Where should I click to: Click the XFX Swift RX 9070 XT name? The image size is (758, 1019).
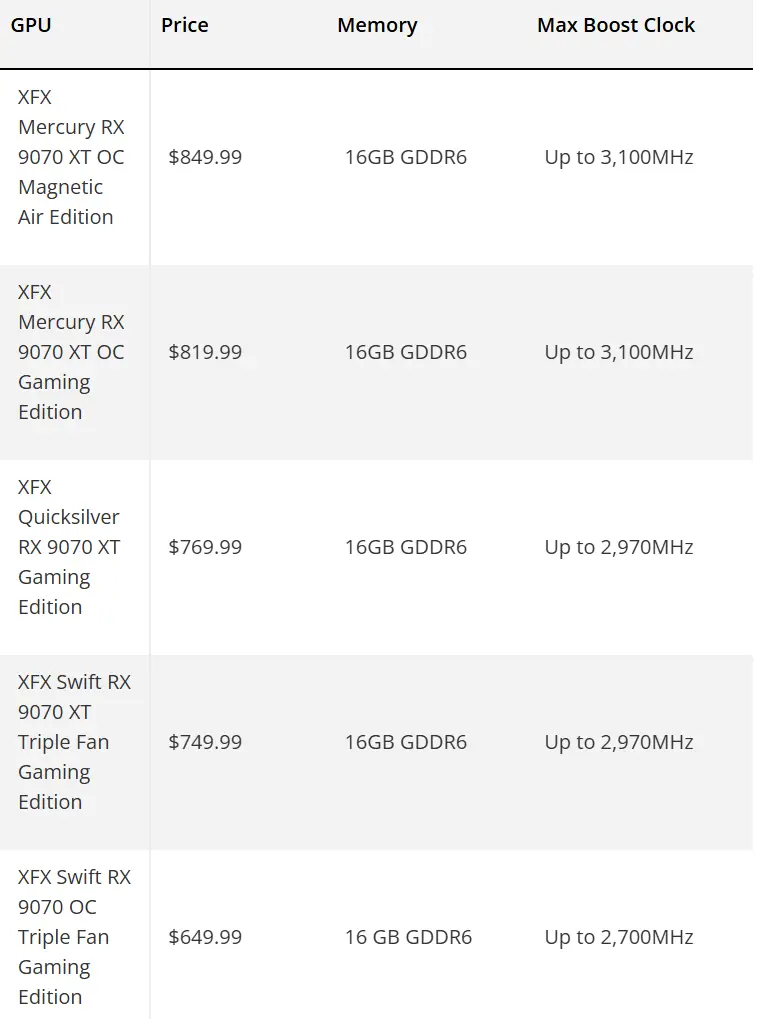point(74,742)
